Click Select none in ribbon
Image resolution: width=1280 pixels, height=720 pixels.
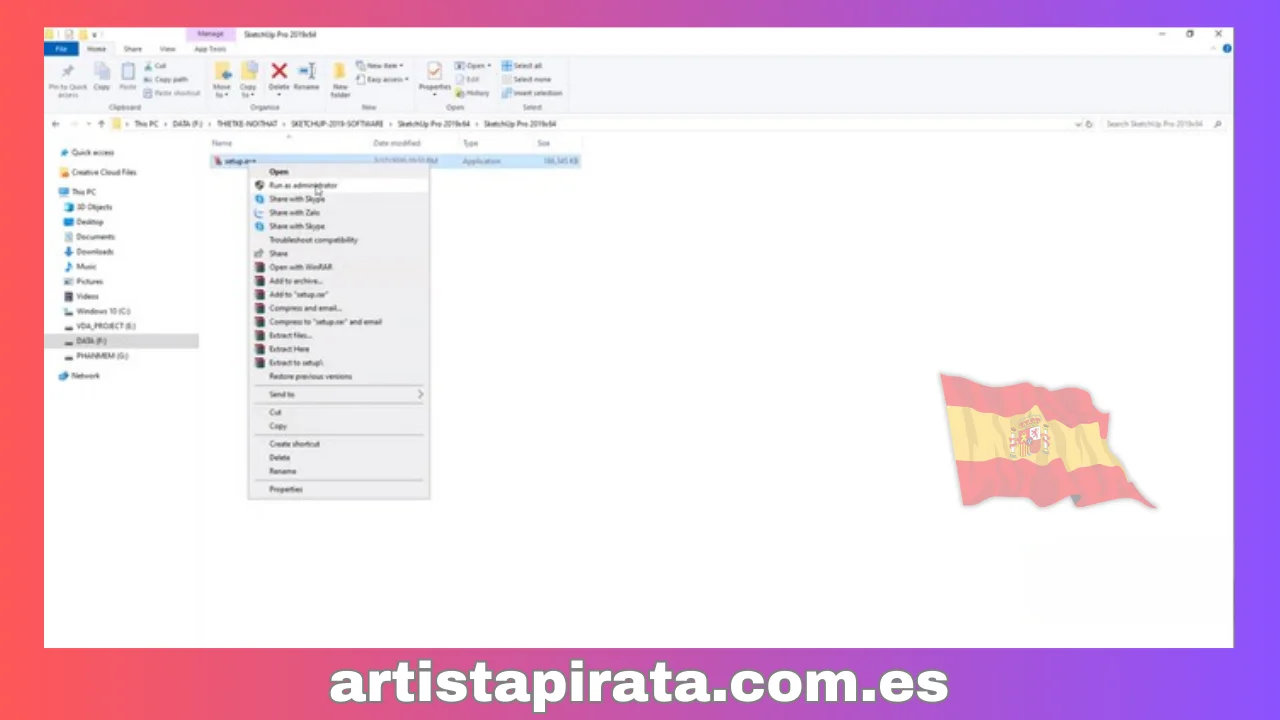526,79
